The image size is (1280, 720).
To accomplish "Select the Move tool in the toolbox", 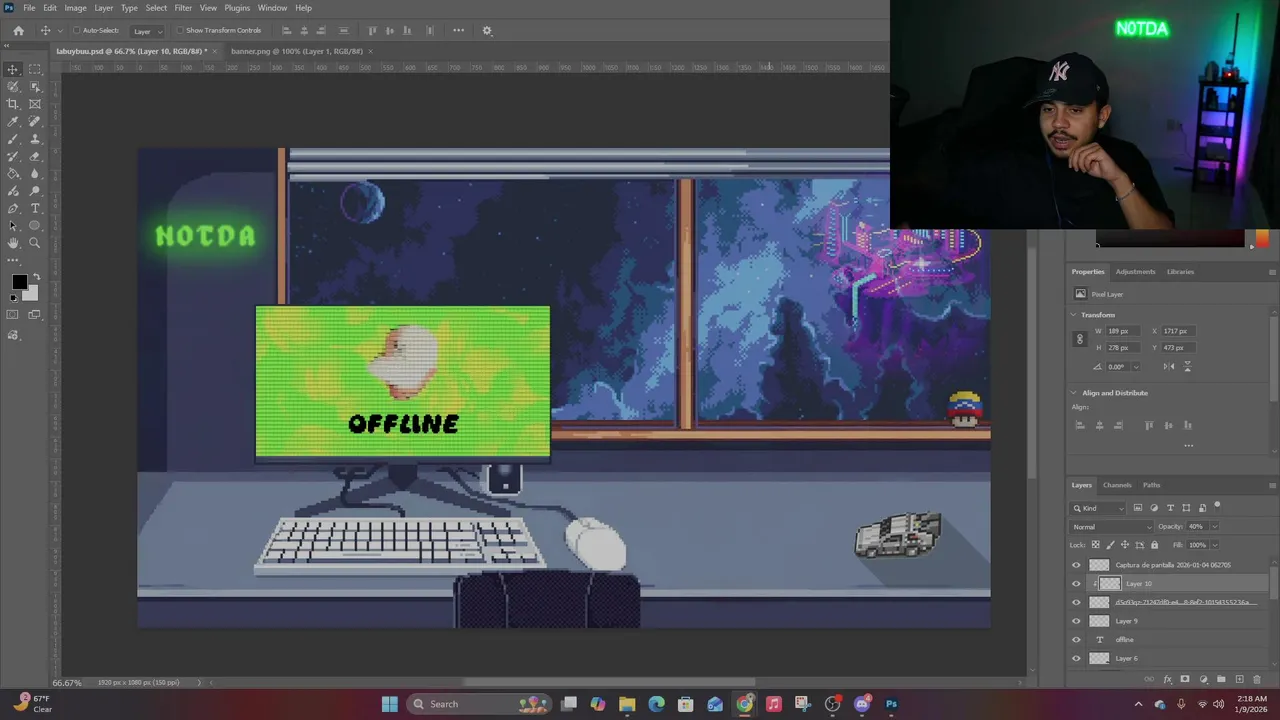I will click(13, 69).
